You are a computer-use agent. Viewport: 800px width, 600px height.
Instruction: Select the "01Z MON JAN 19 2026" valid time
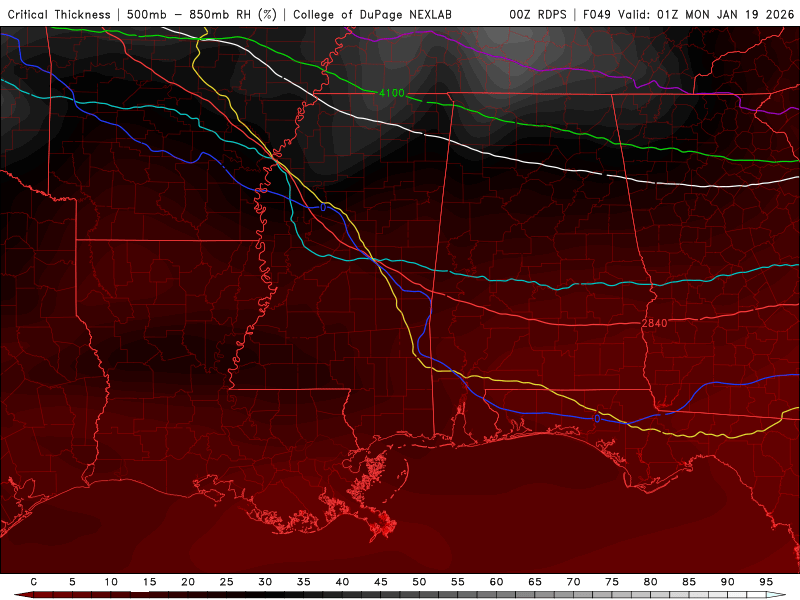[726, 15]
